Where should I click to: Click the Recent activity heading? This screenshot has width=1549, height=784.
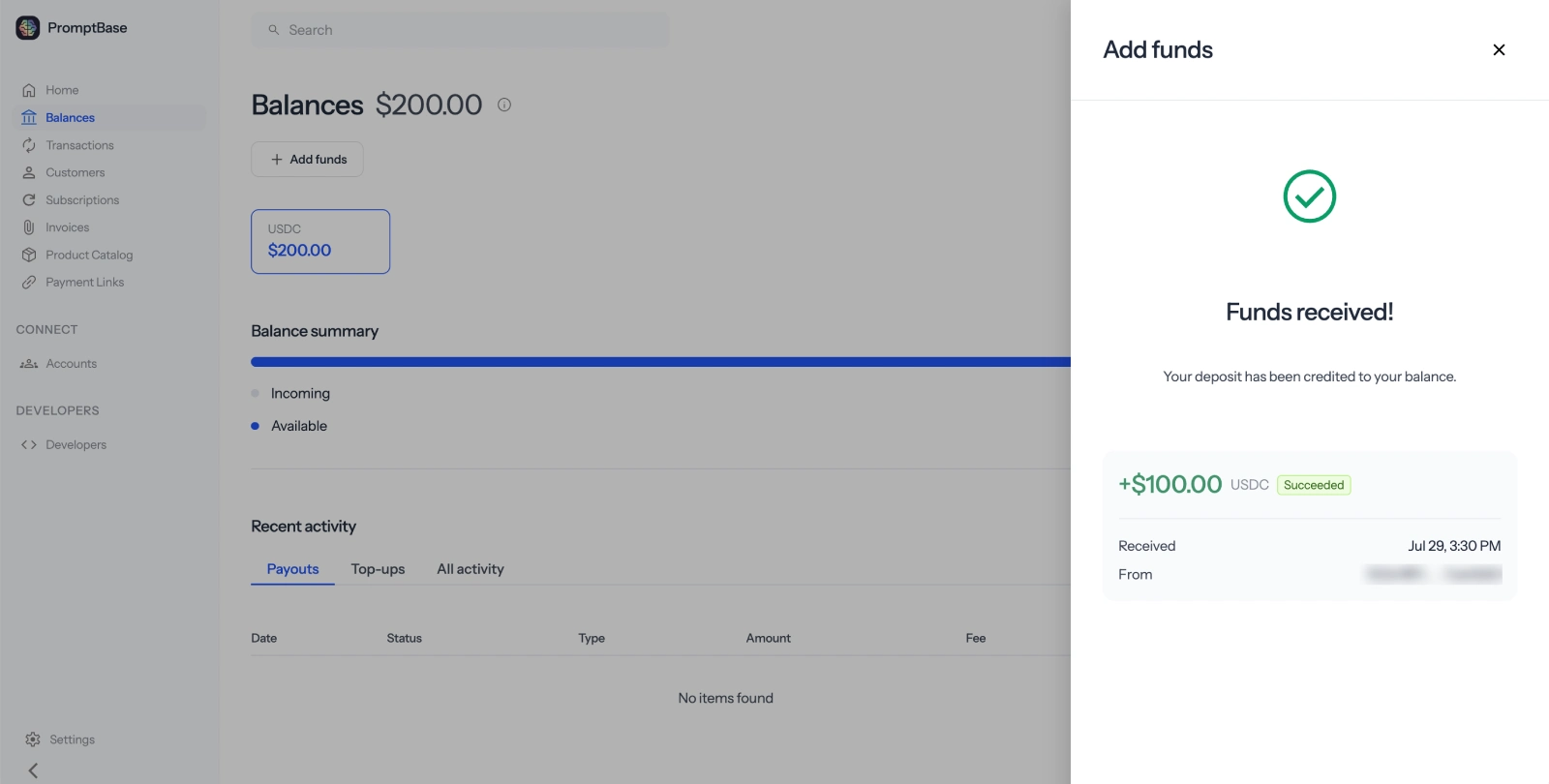point(304,527)
